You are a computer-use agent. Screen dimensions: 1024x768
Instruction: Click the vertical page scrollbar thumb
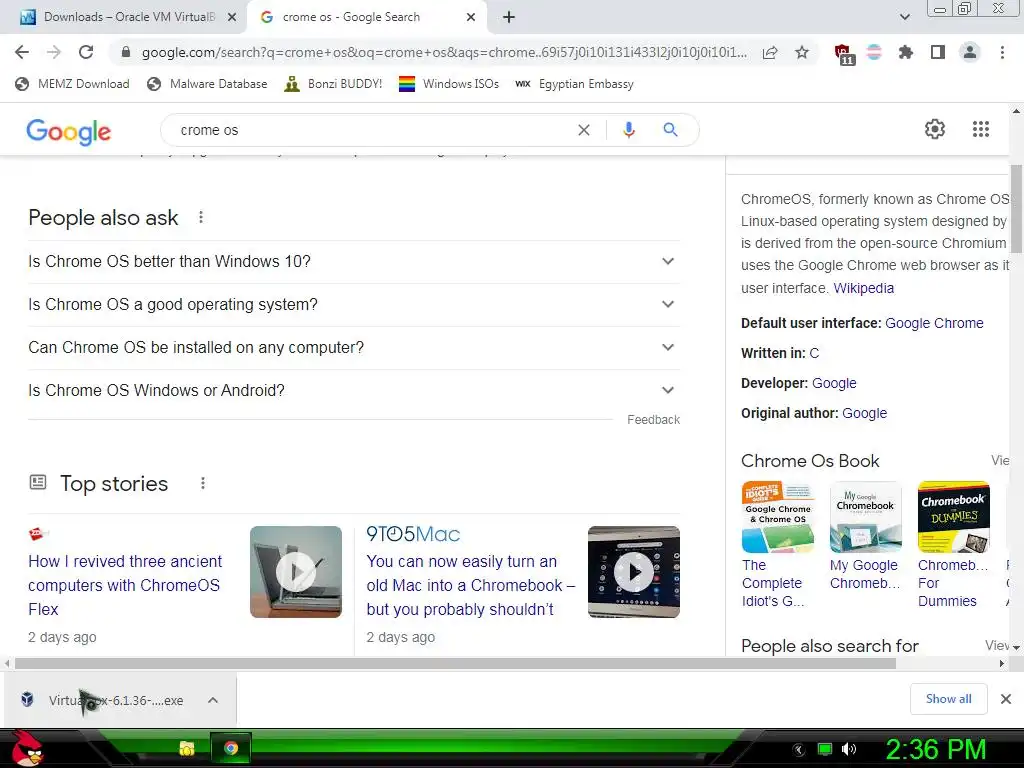(1016, 208)
